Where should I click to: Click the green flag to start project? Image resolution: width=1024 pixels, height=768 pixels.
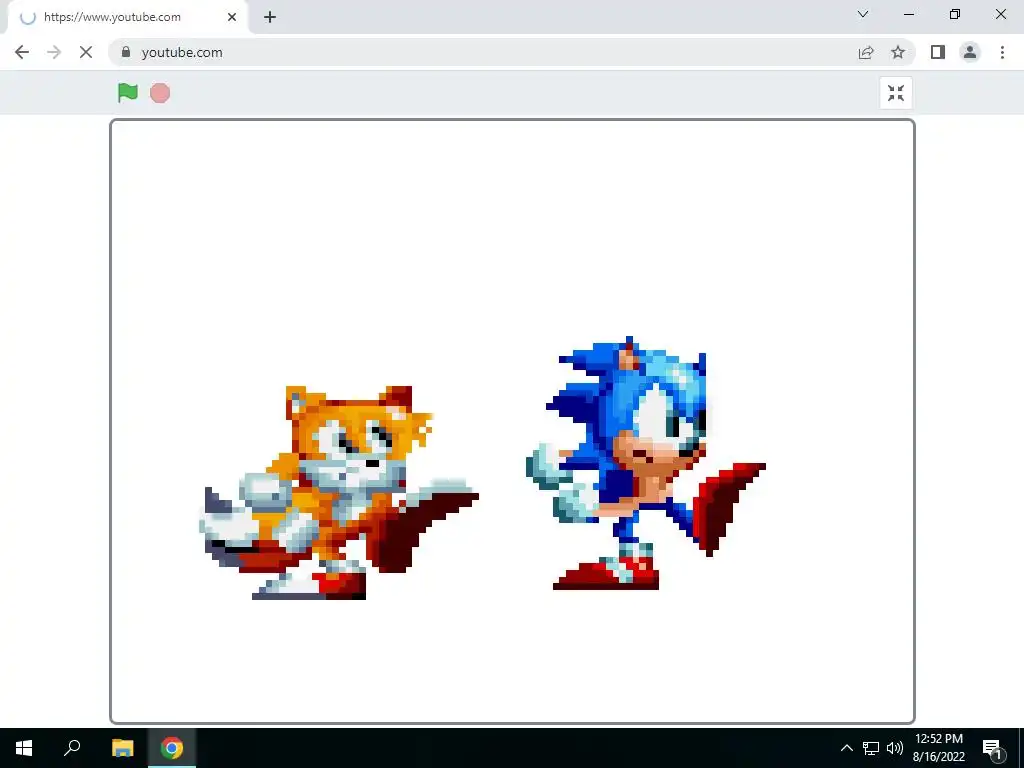127,93
